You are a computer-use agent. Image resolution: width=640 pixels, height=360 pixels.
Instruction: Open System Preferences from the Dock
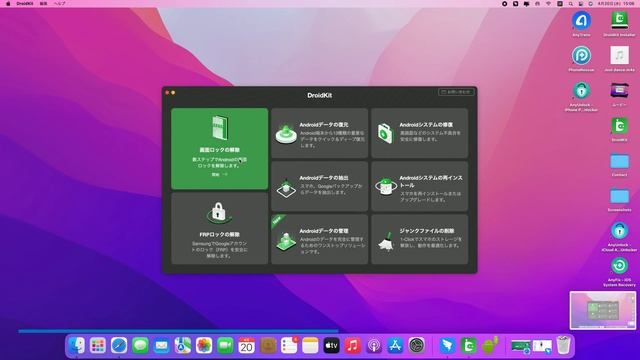click(416, 346)
